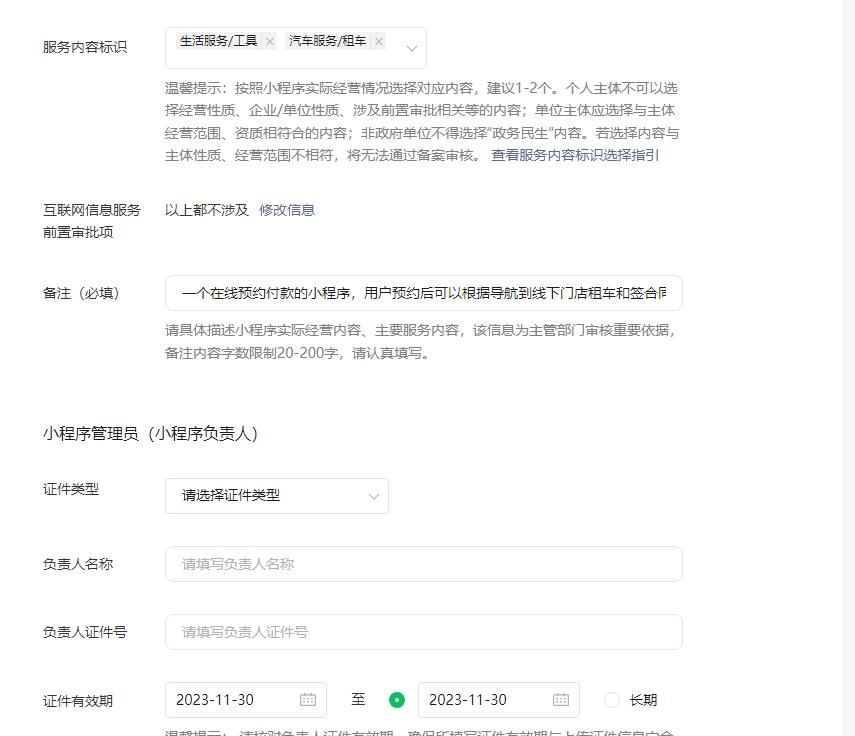855x736 pixels.
Task: Click the green selected date radio button
Action: (396, 700)
